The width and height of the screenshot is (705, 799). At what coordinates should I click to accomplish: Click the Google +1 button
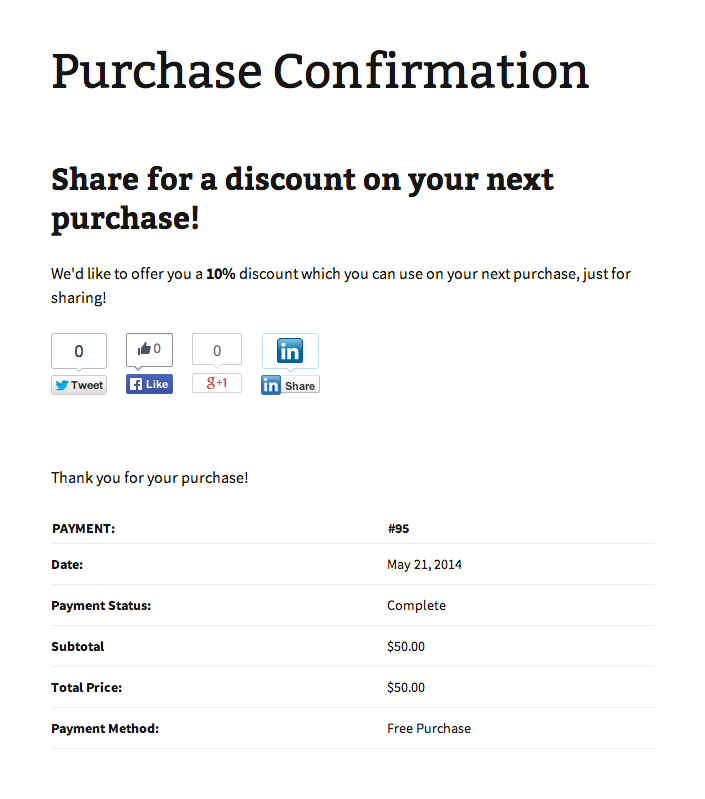217,383
